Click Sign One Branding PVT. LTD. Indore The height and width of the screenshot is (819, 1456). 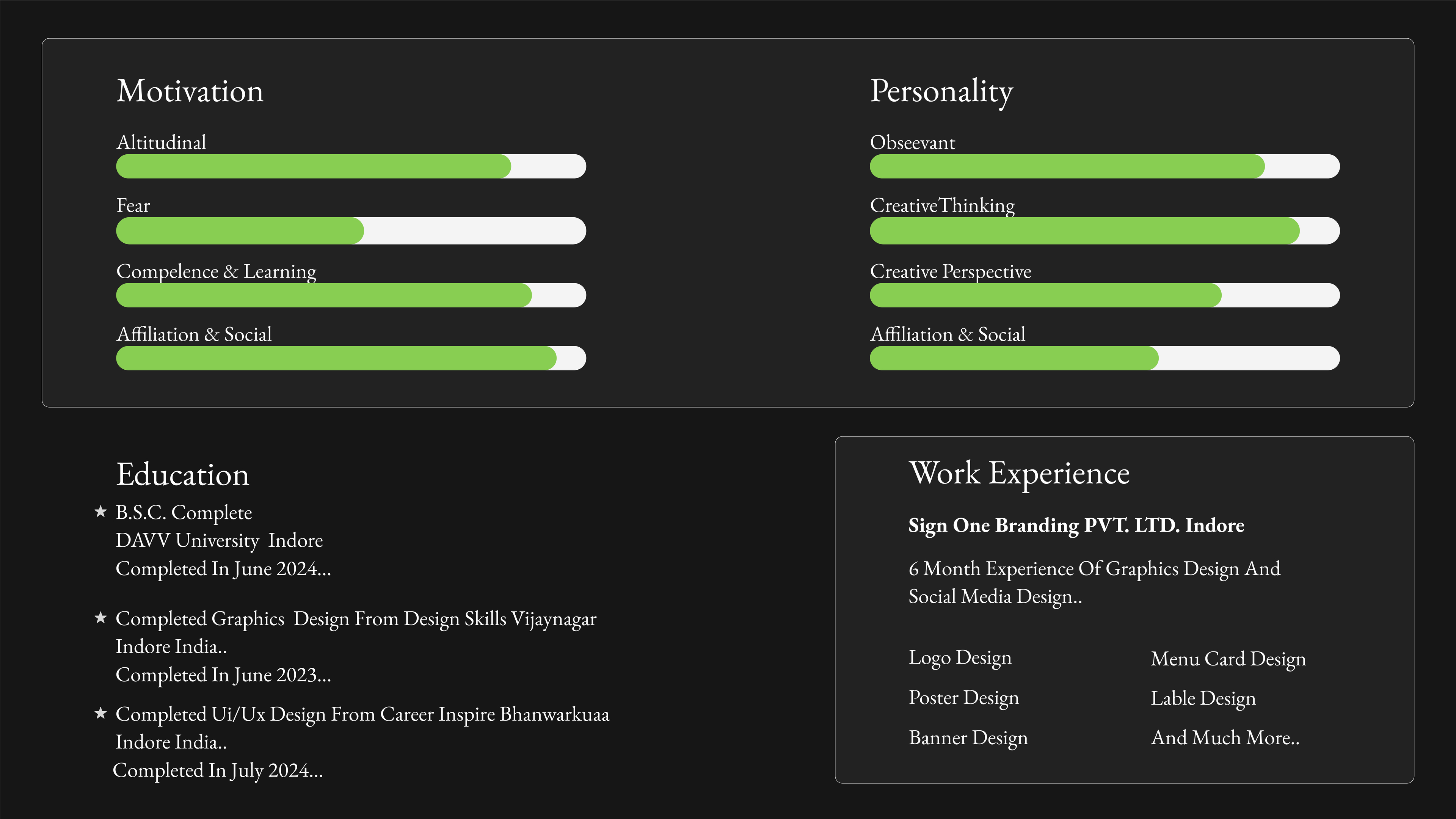1076,525
